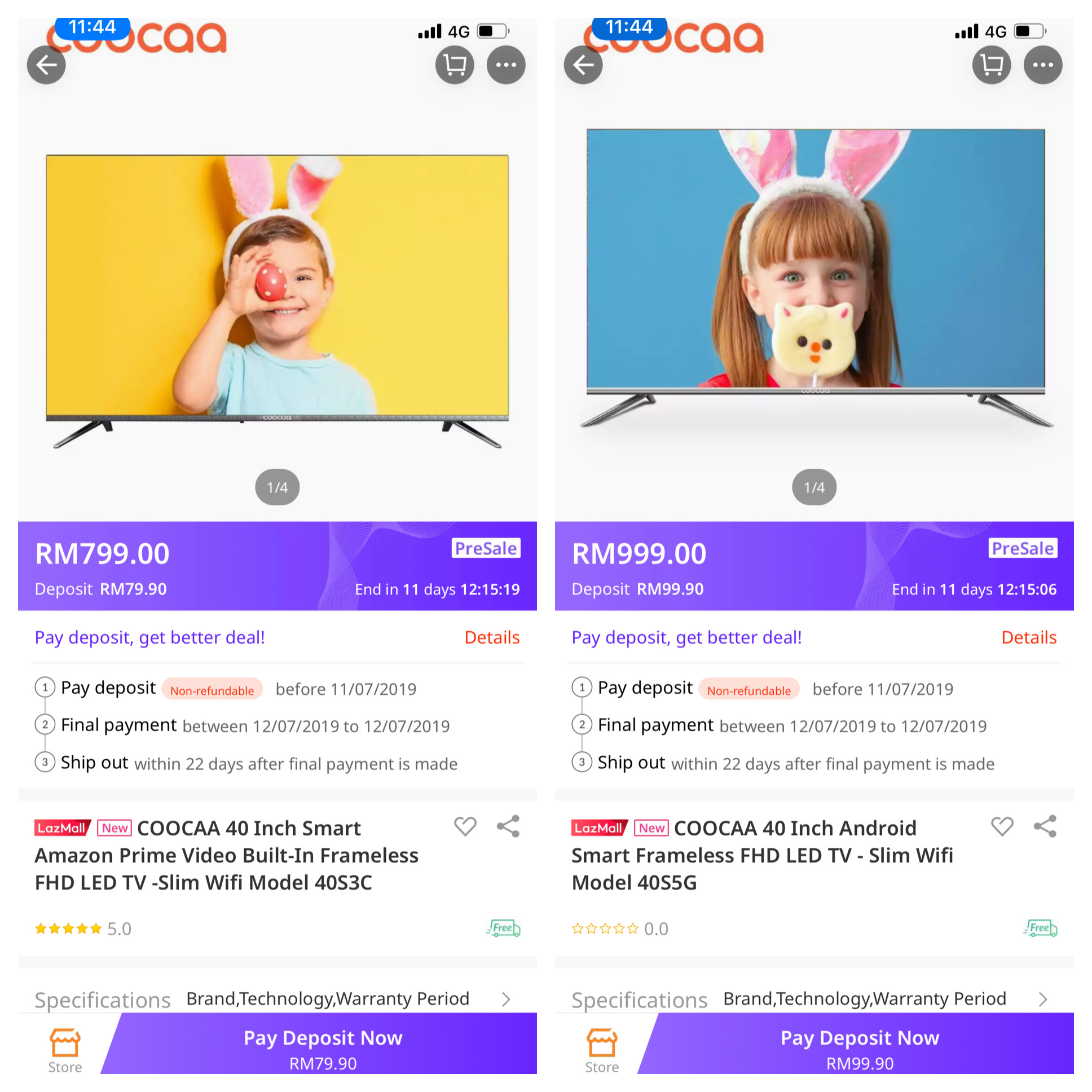The image size is (1092, 1092).
Task: Tap the yellow-background TV product image
Action: [277, 300]
